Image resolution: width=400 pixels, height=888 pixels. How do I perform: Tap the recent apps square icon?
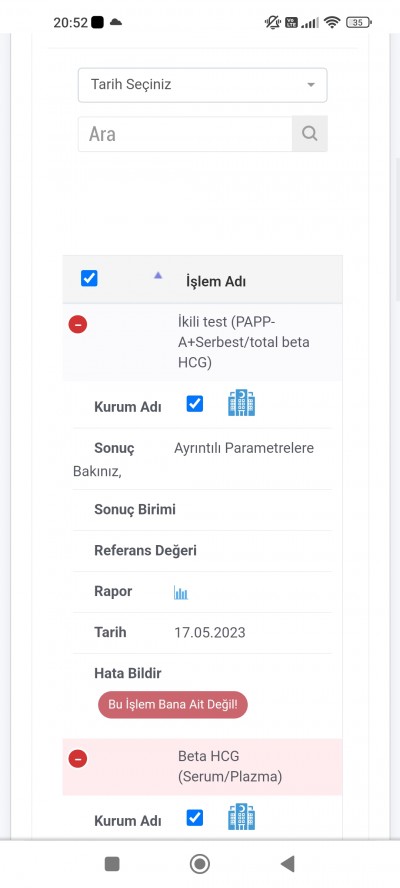point(112,864)
